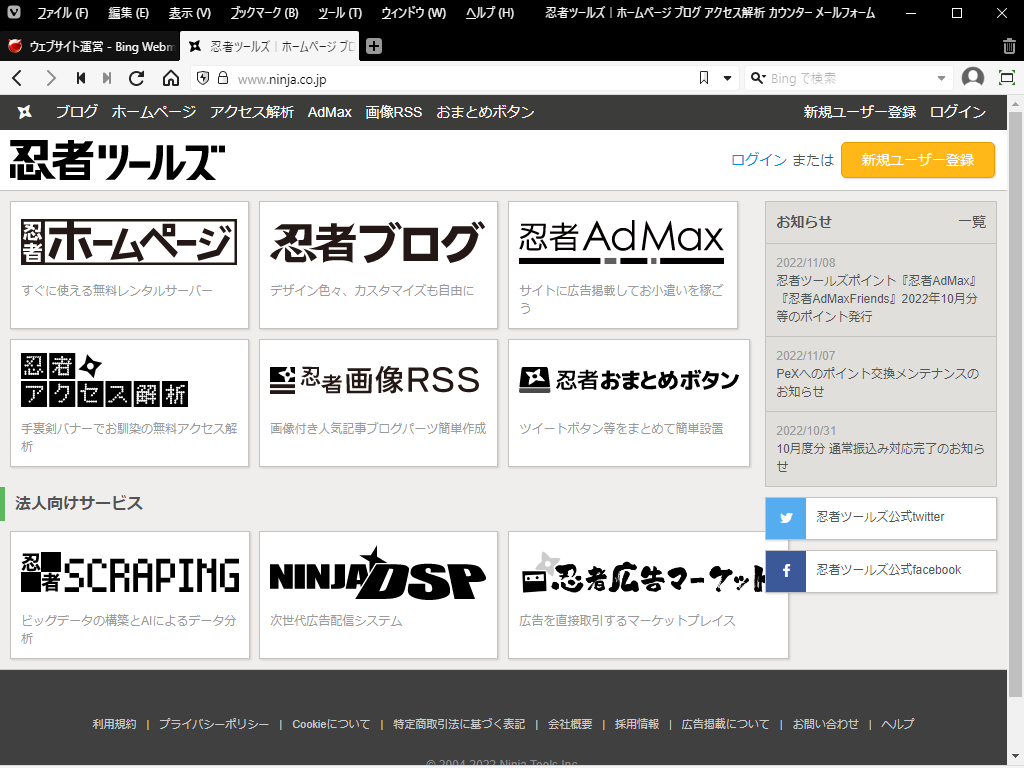The height and width of the screenshot is (768, 1024).
Task: Click the Bing search magnifier icon
Action: click(758, 78)
